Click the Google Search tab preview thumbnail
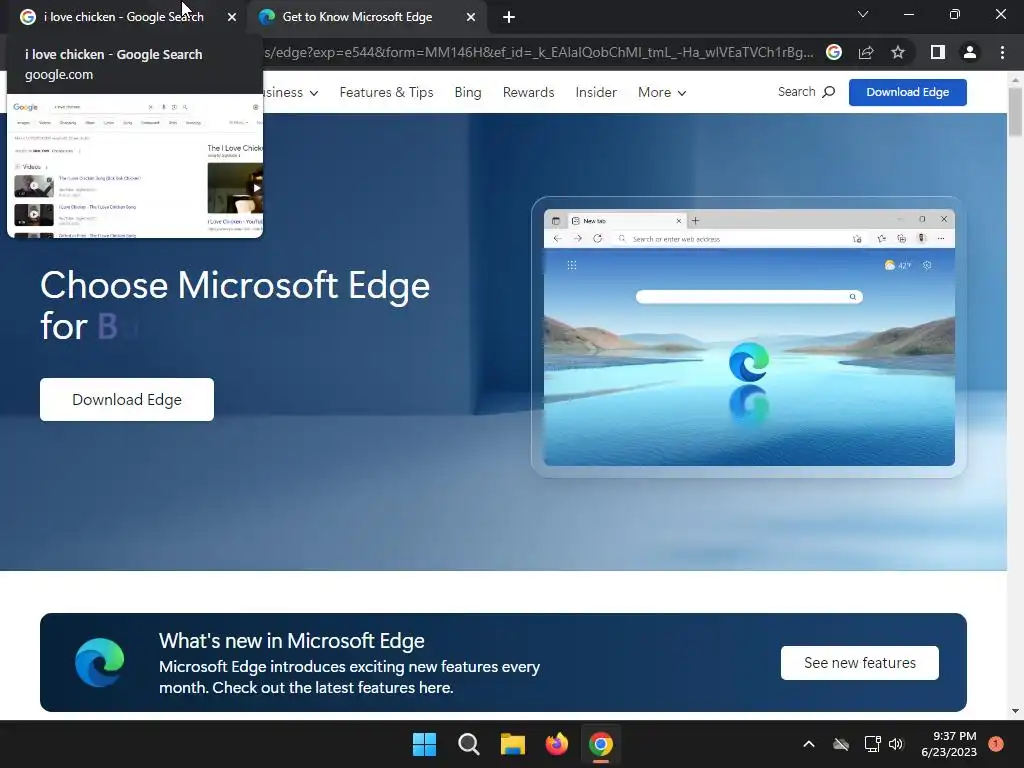The width and height of the screenshot is (1024, 768). 135,166
